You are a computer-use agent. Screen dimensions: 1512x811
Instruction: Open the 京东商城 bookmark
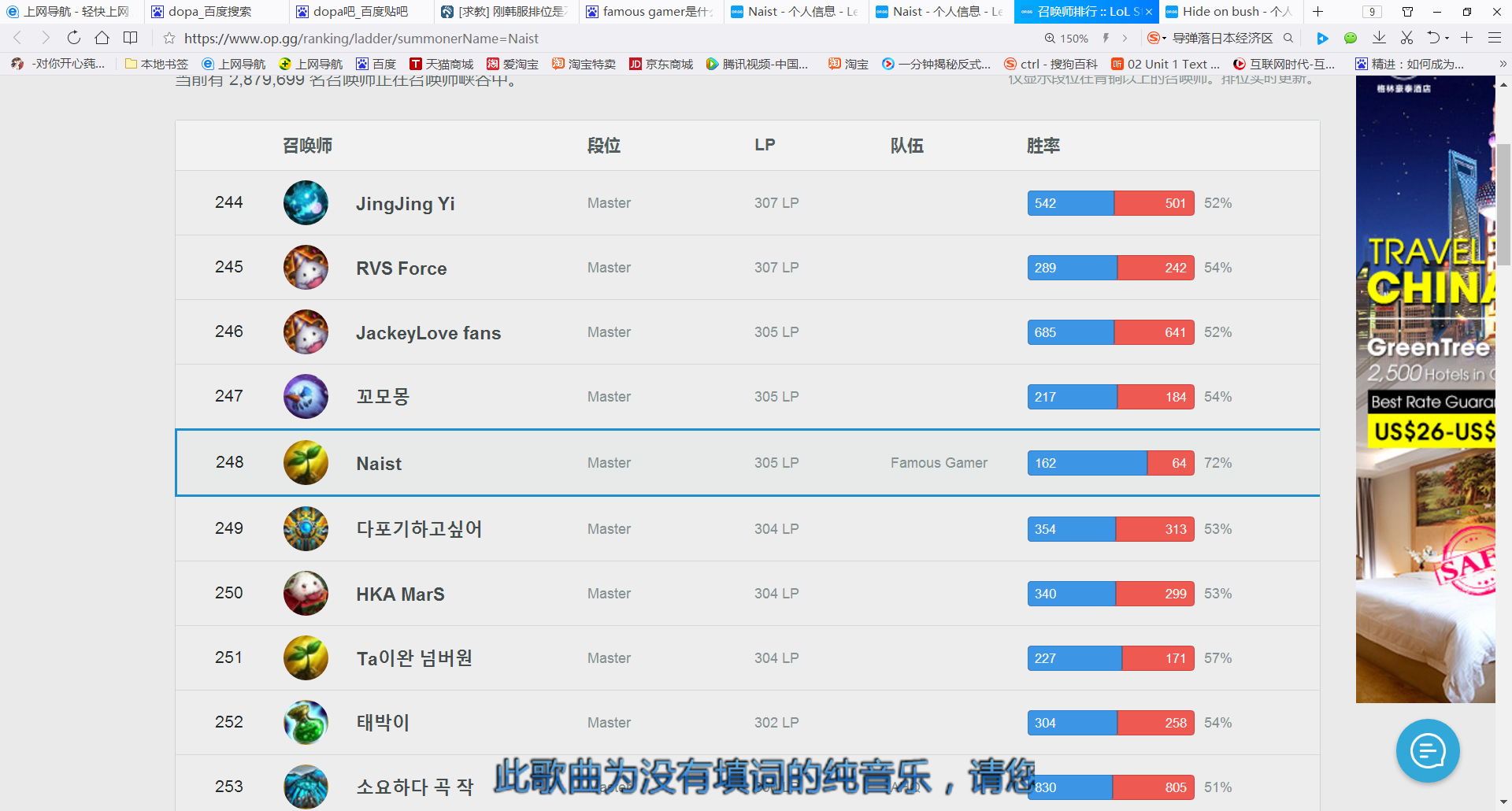pyautogui.click(x=661, y=64)
